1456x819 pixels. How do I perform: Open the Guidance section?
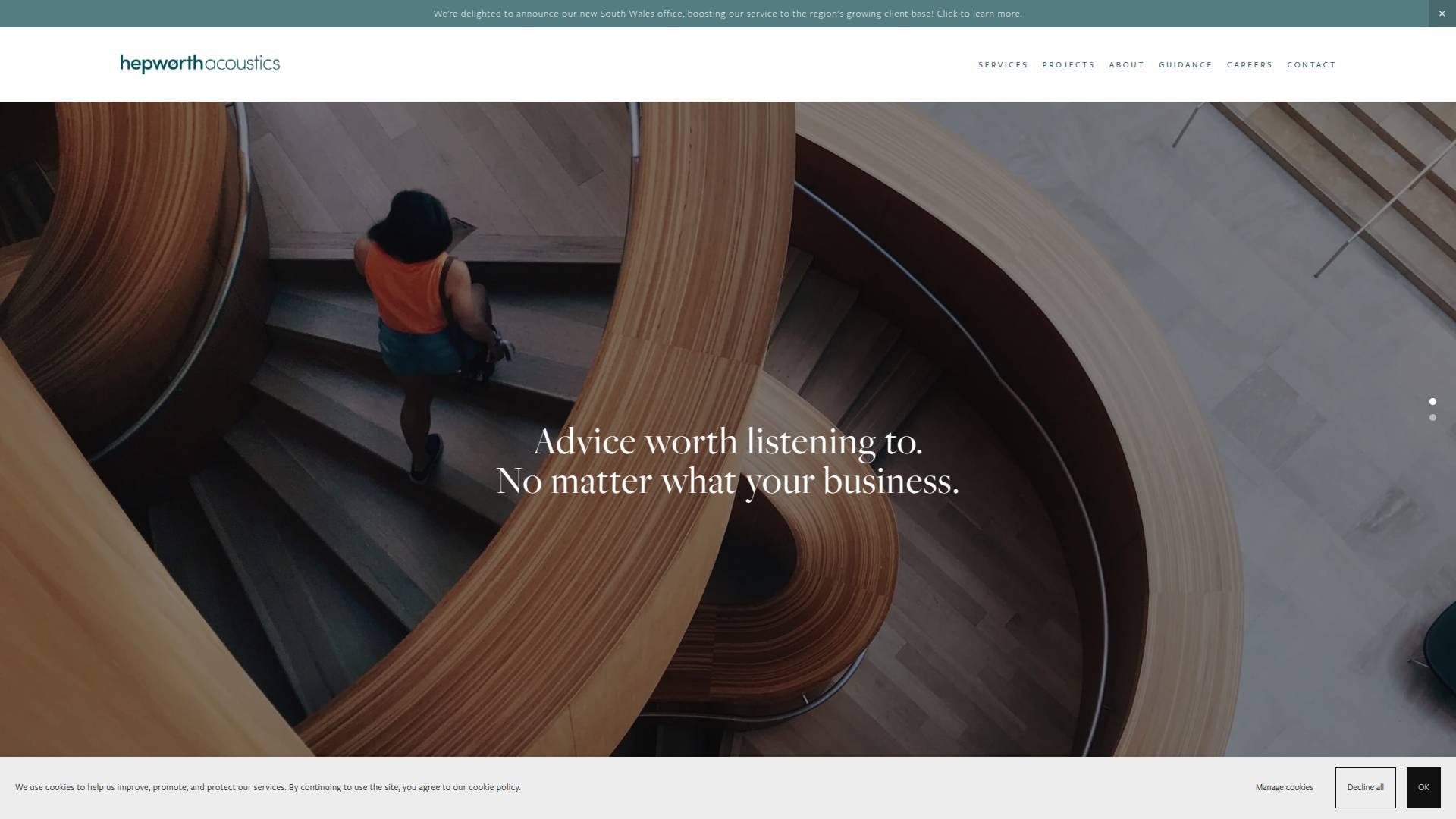point(1185,65)
